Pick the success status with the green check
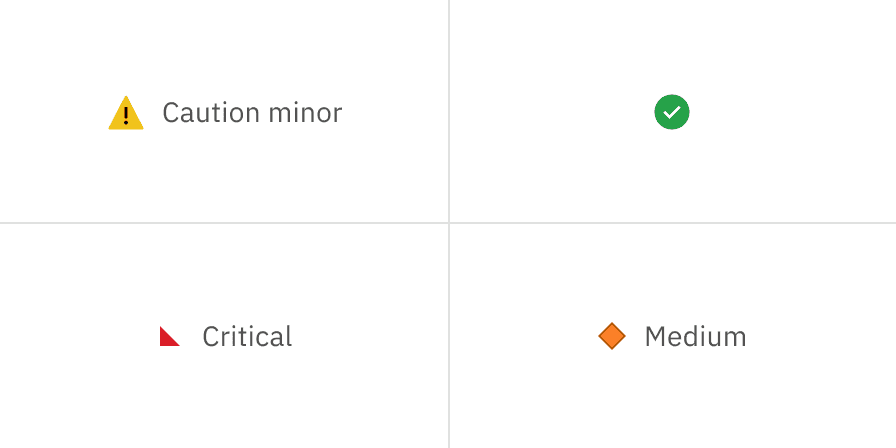The image size is (896, 448). [672, 112]
